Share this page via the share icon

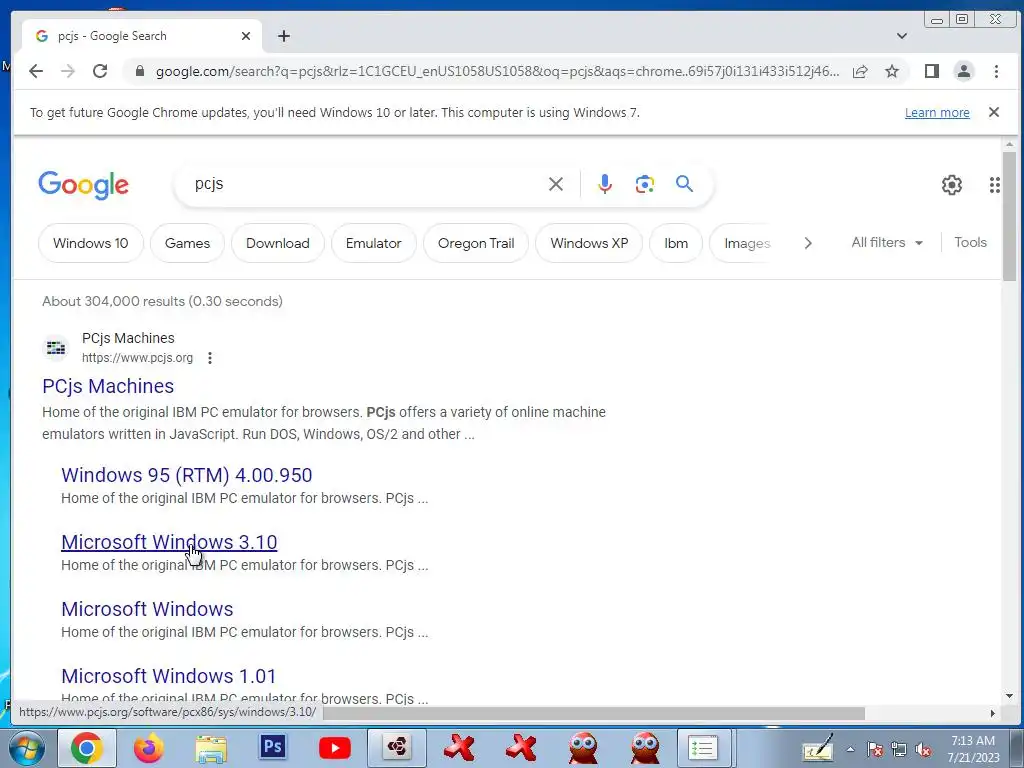[860, 71]
